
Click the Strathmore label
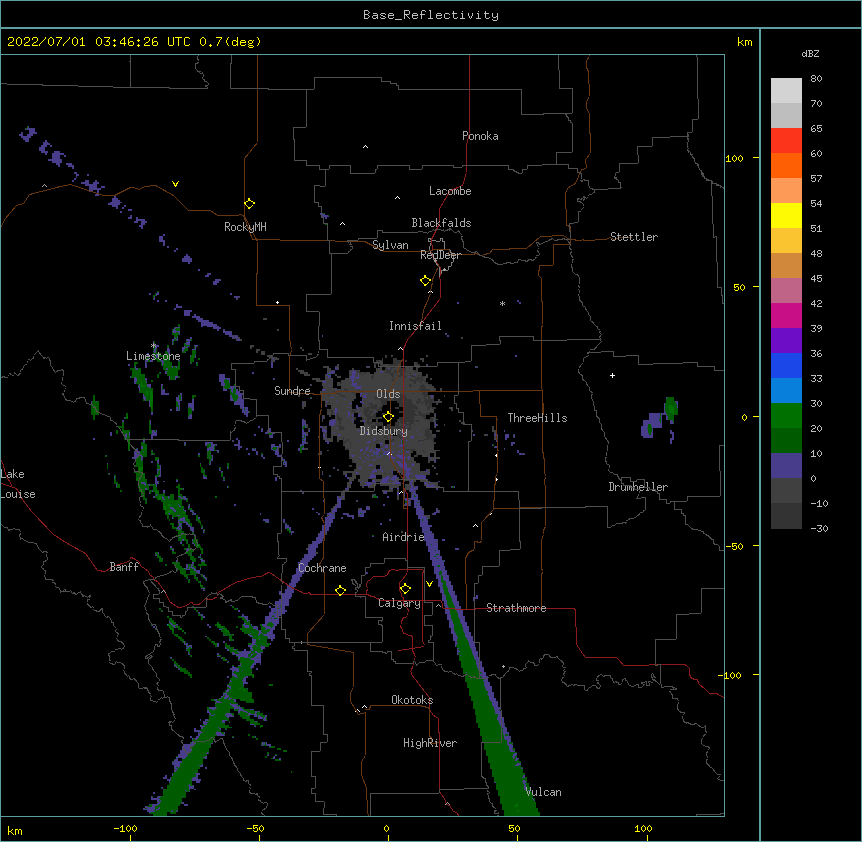[x=516, y=608]
